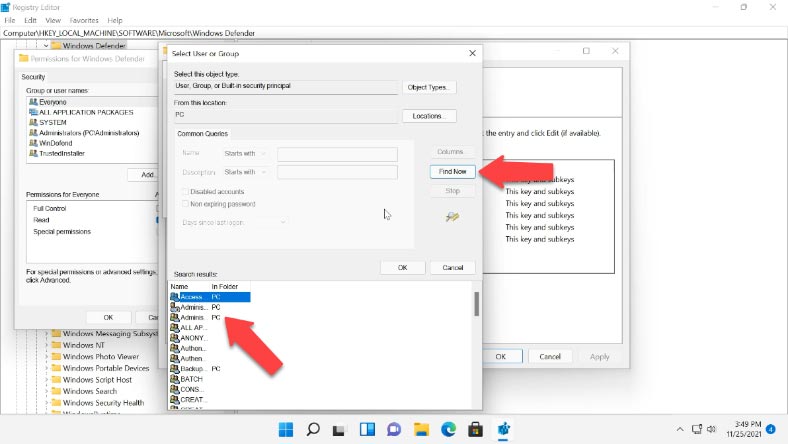Select Administrators (PC\Administrators) entry
Viewport: 788px width, 444px height.
pyautogui.click(x=84, y=133)
